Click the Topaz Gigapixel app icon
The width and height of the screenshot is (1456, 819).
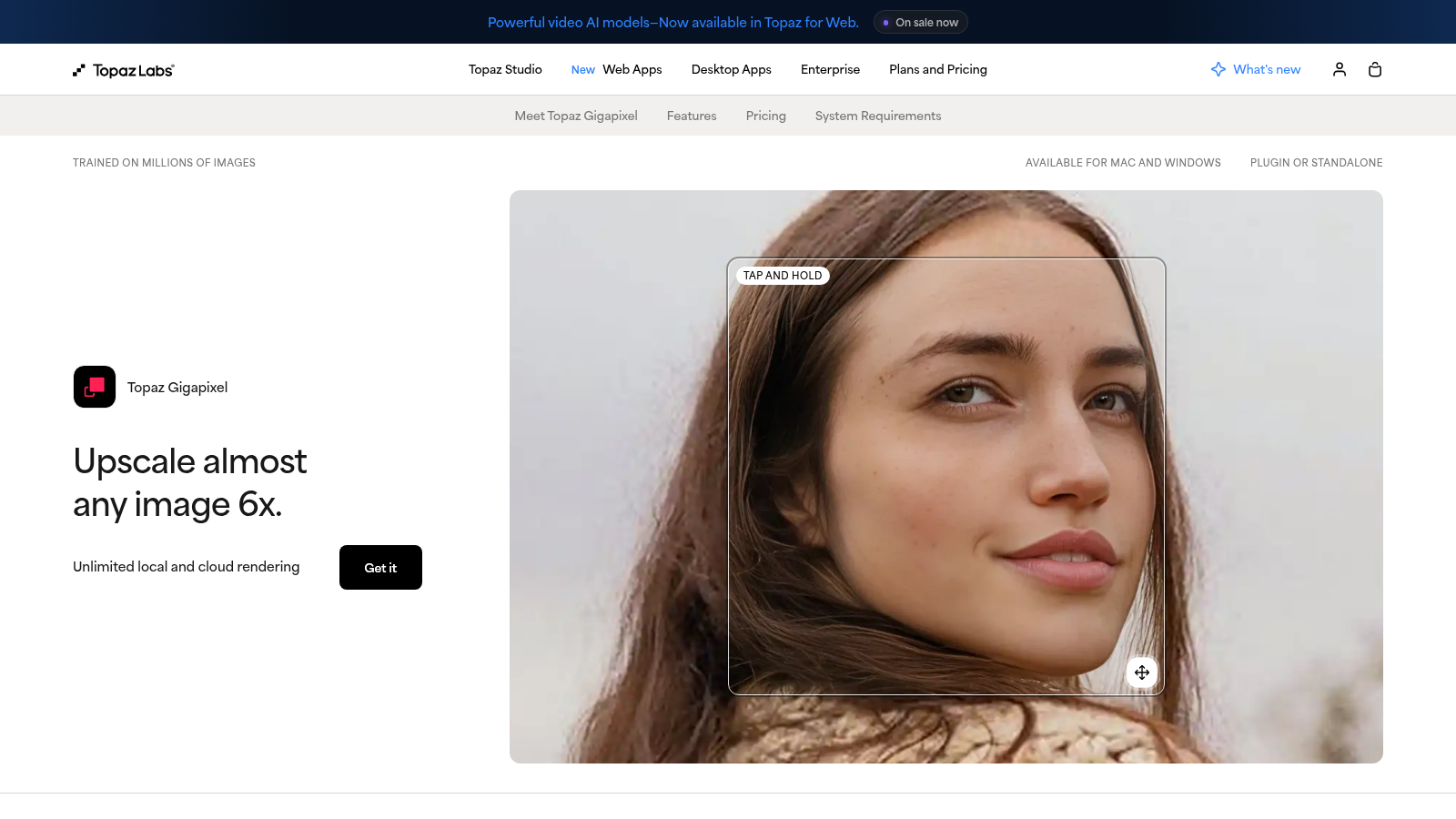click(x=95, y=387)
